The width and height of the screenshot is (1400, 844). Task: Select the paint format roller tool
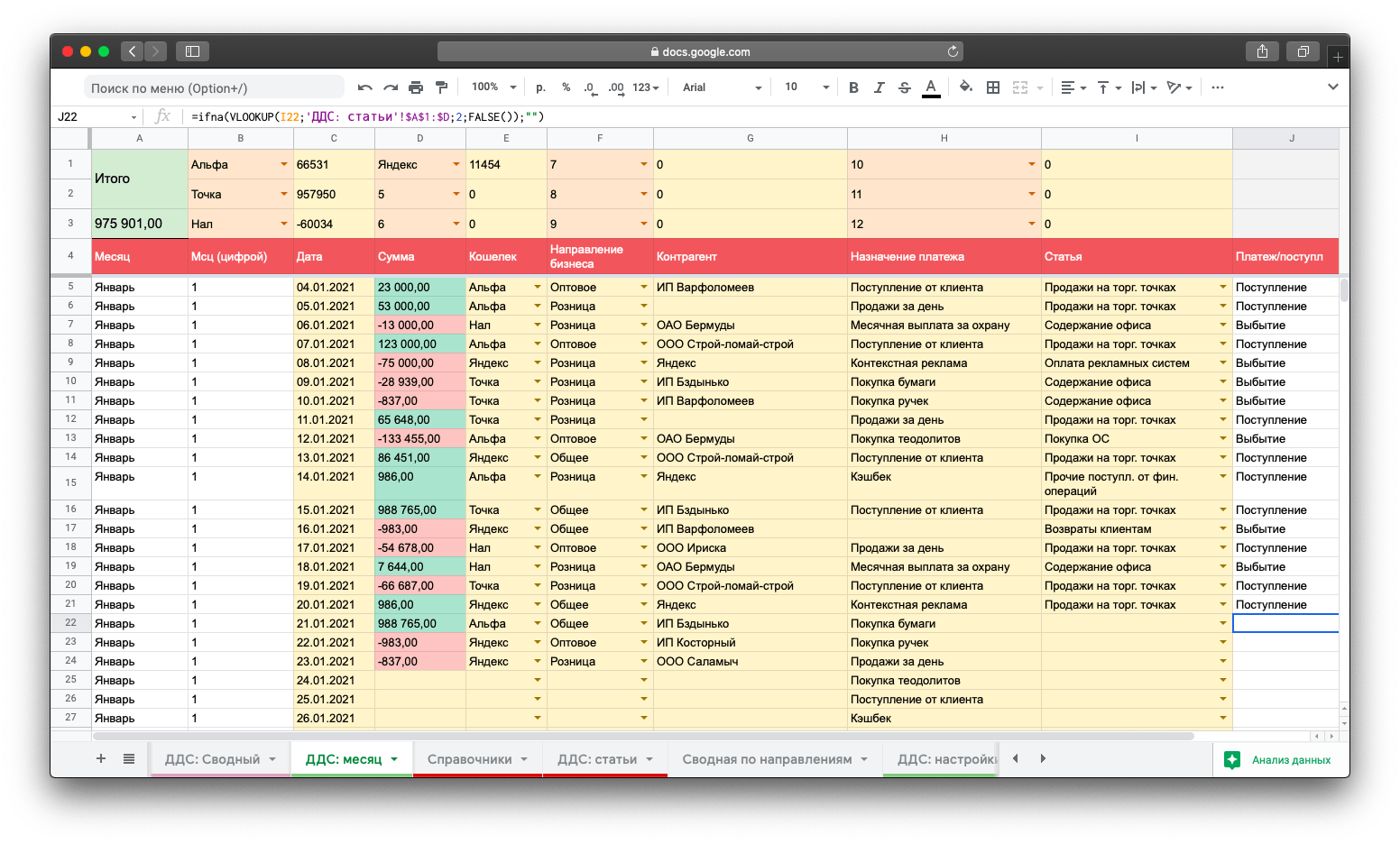(x=441, y=87)
